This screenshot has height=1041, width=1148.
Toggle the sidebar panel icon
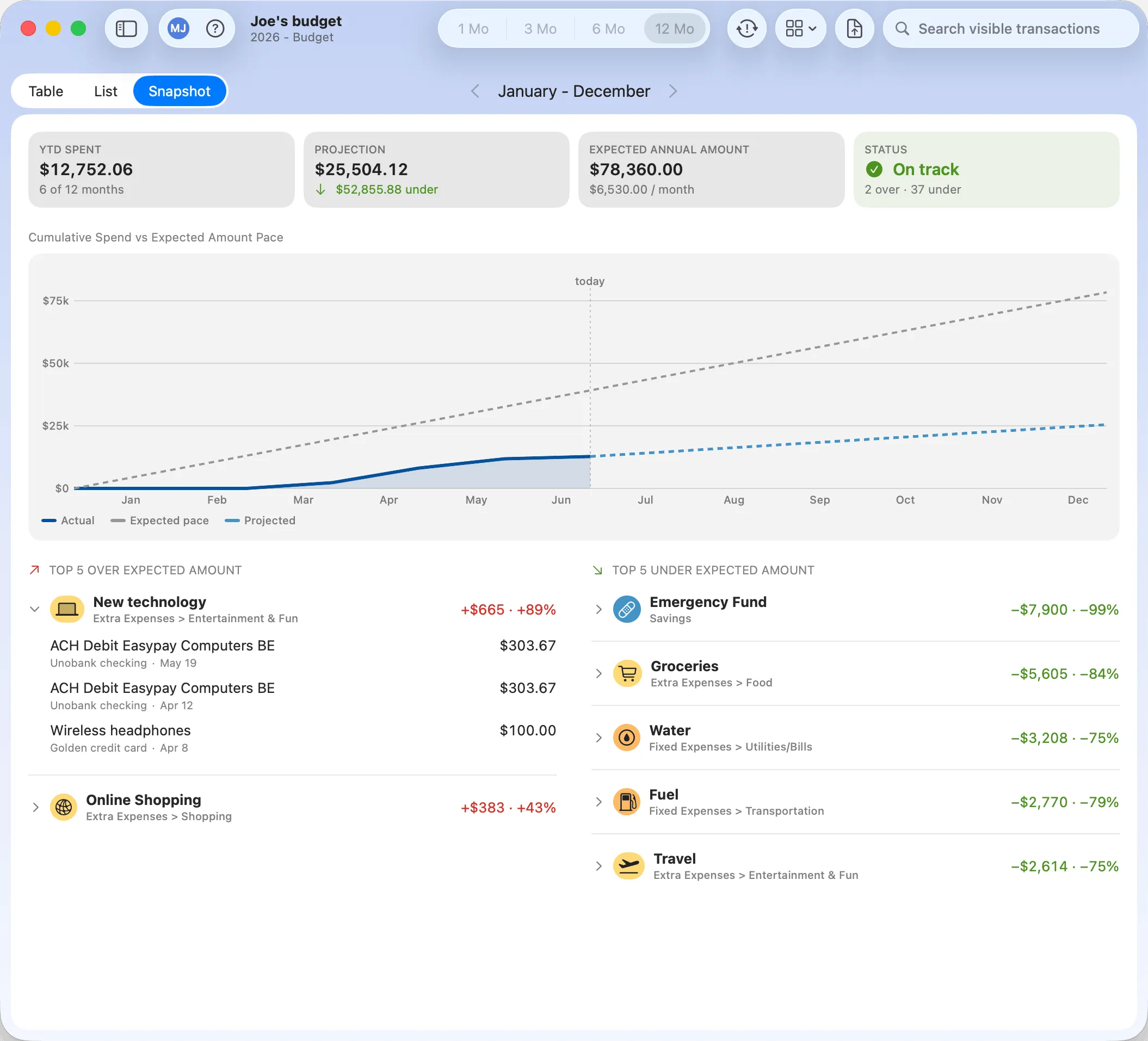pos(126,28)
